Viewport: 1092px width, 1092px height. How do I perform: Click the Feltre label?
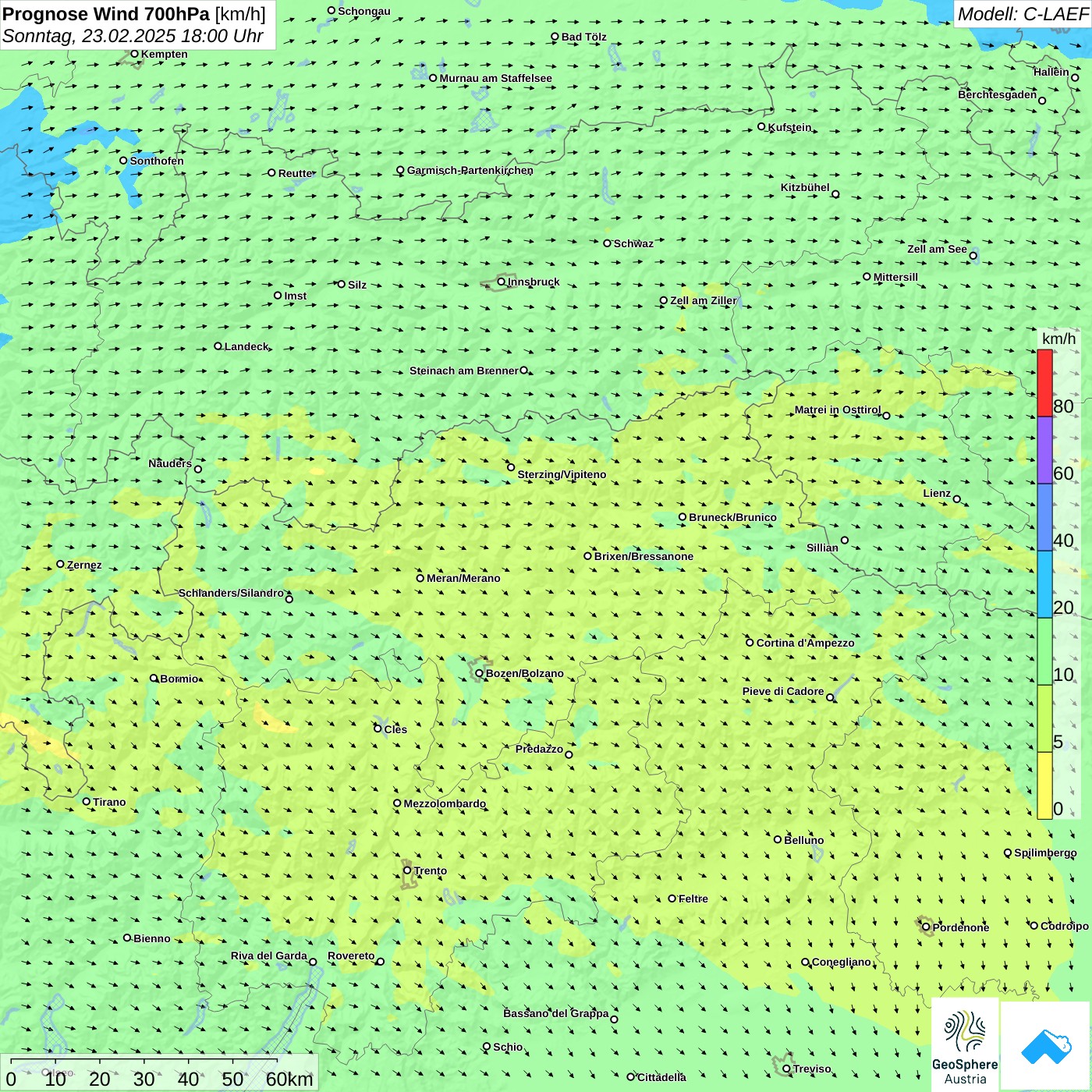693,899
